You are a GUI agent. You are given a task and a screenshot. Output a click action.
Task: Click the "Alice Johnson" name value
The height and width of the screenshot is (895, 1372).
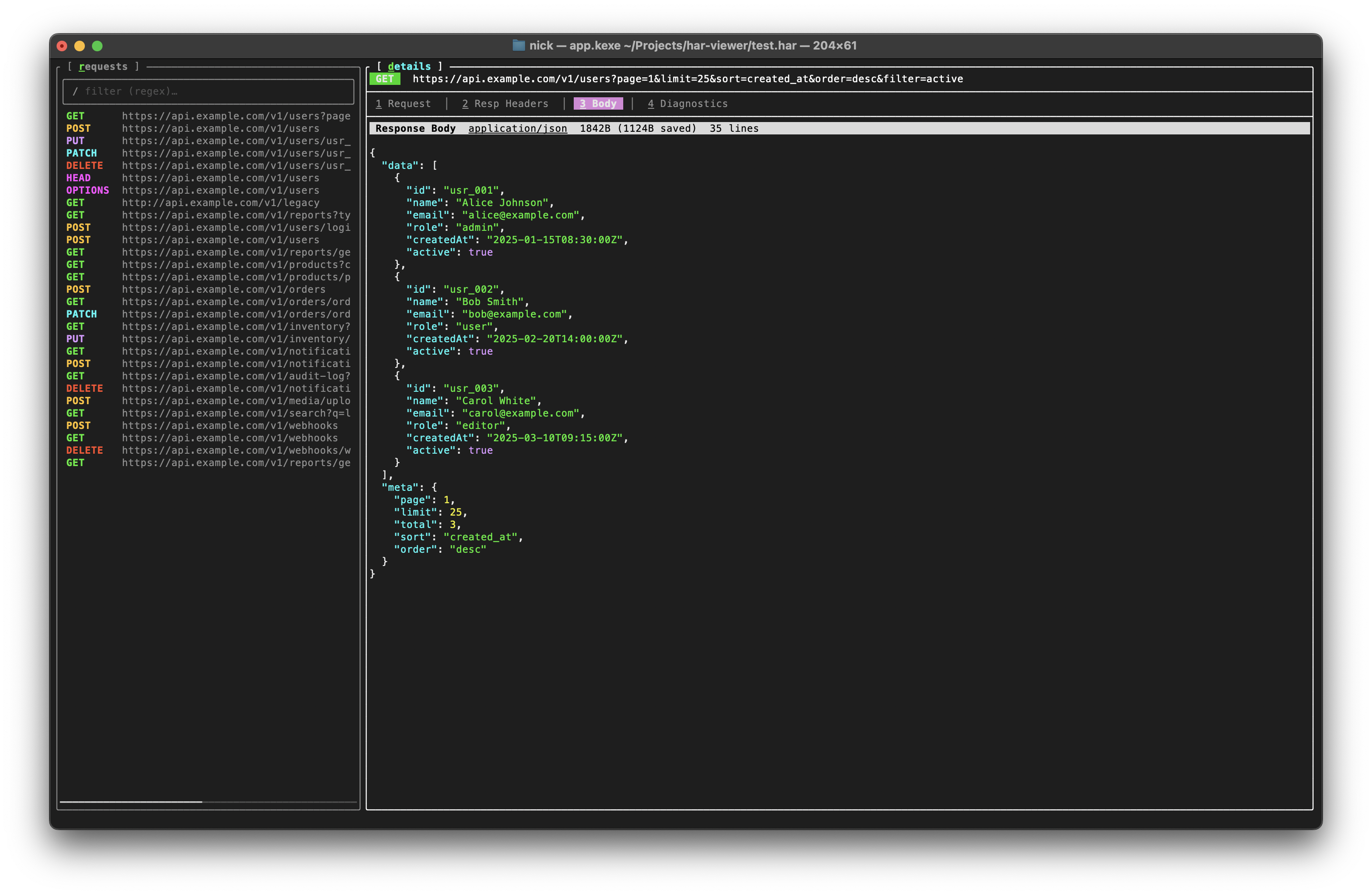pos(502,203)
